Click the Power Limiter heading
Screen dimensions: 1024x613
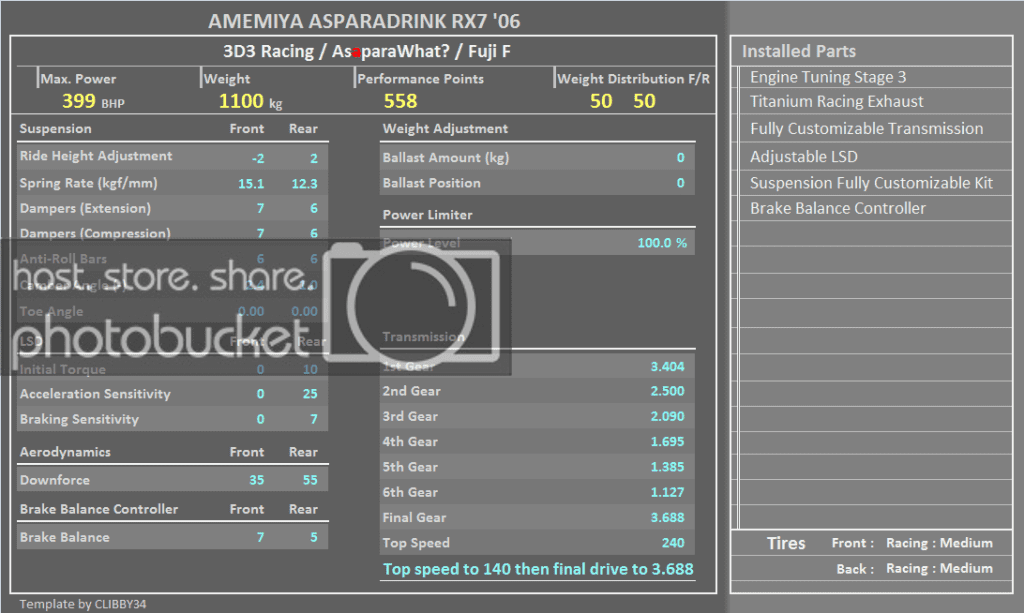coord(427,215)
